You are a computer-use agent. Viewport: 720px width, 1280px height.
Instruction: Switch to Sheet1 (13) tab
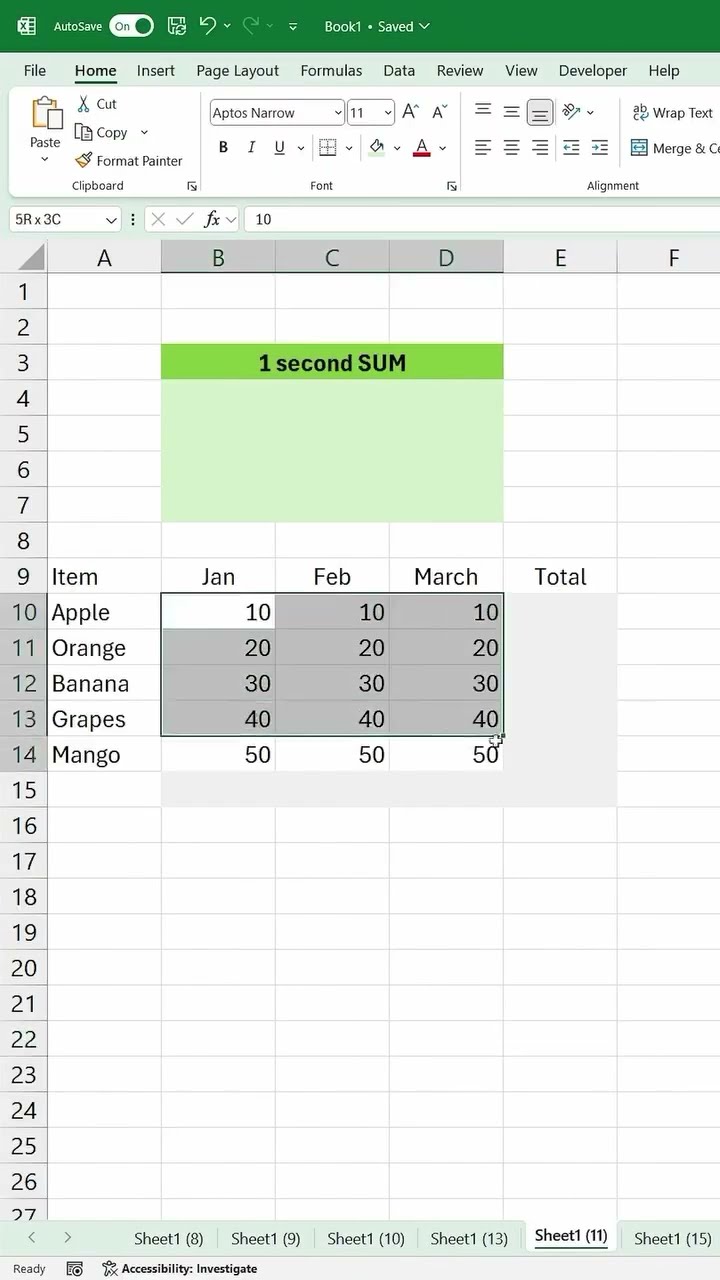[x=469, y=1238]
